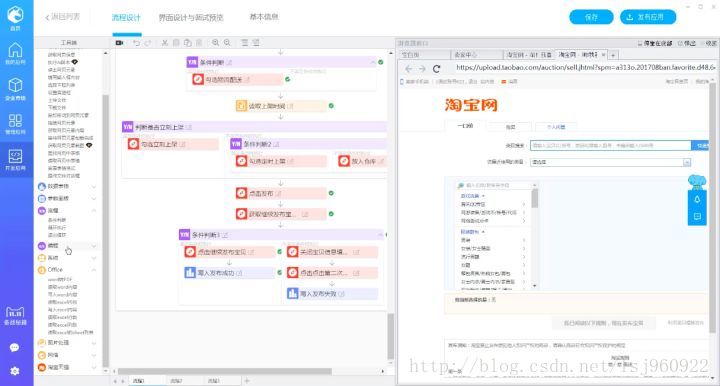
Task: Click the bell icon on Taobao floating panel
Action: 697,199
